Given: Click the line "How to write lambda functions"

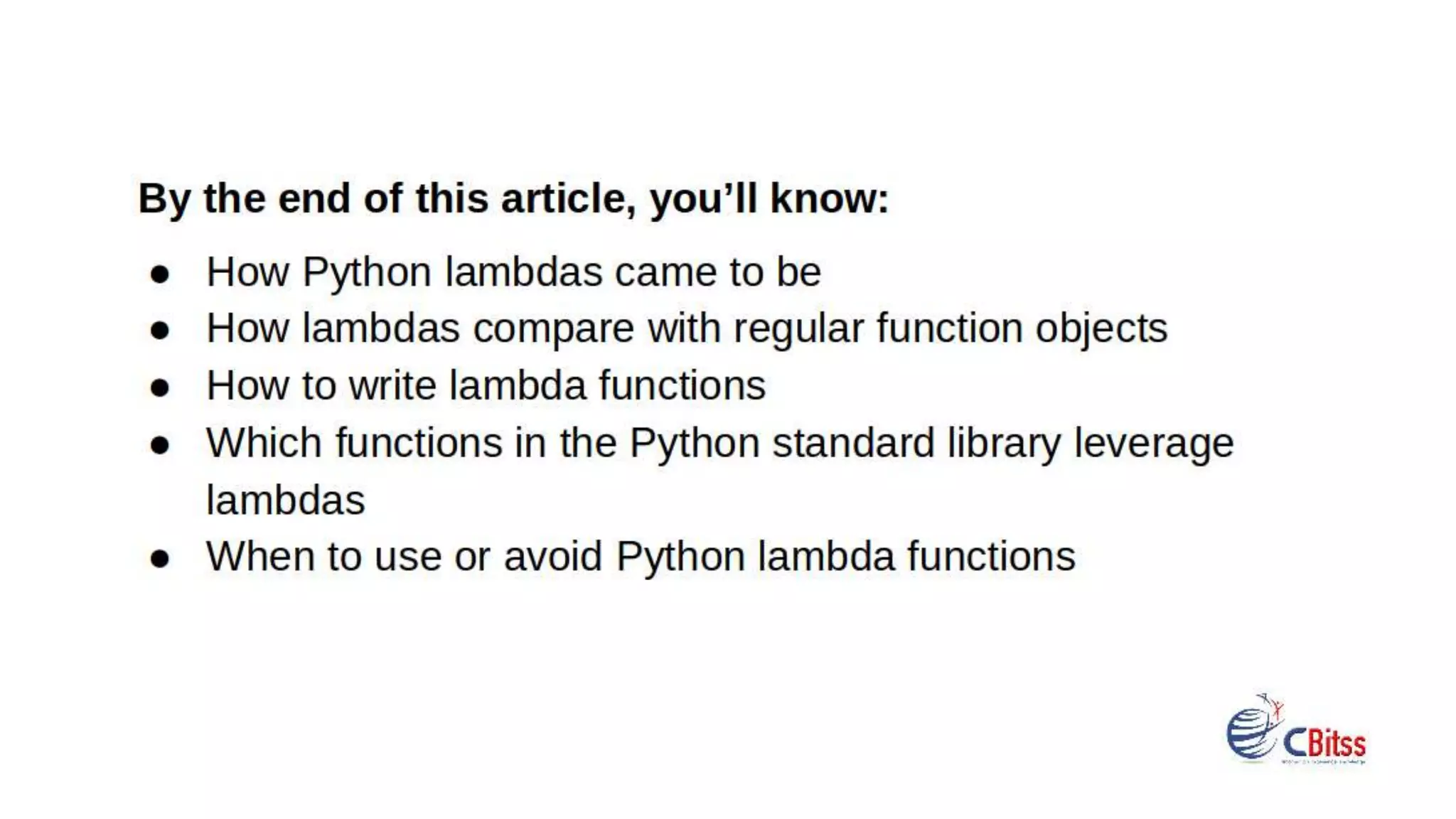Looking at the screenshot, I should [x=486, y=385].
